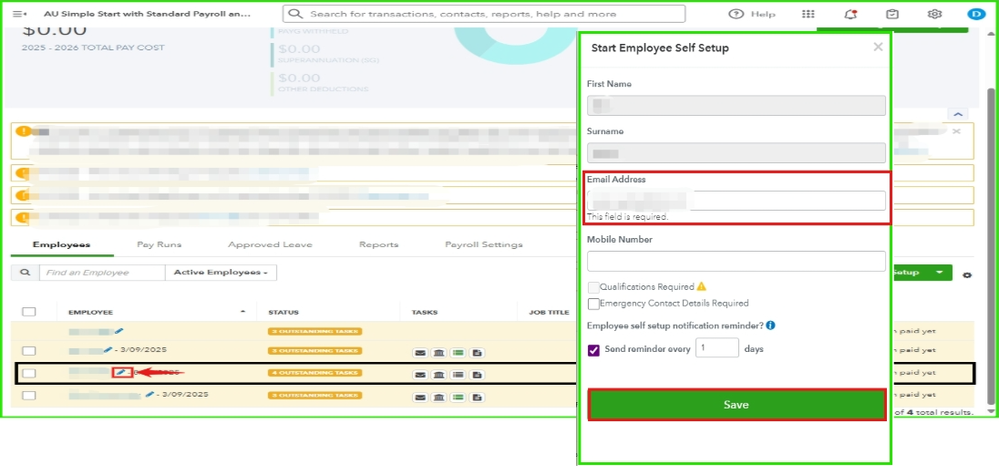Open the Active Employees filter dropdown

(x=220, y=272)
